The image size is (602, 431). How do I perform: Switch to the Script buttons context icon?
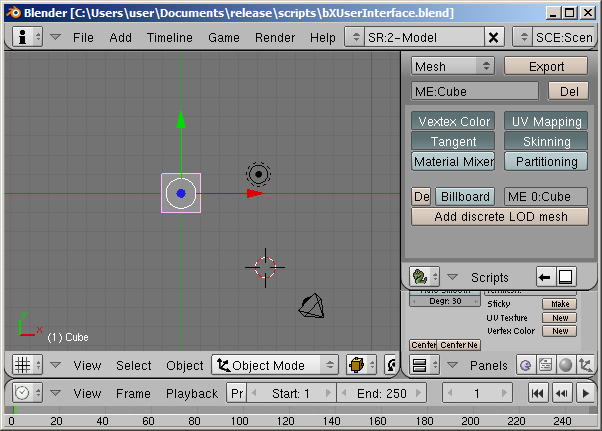545,365
